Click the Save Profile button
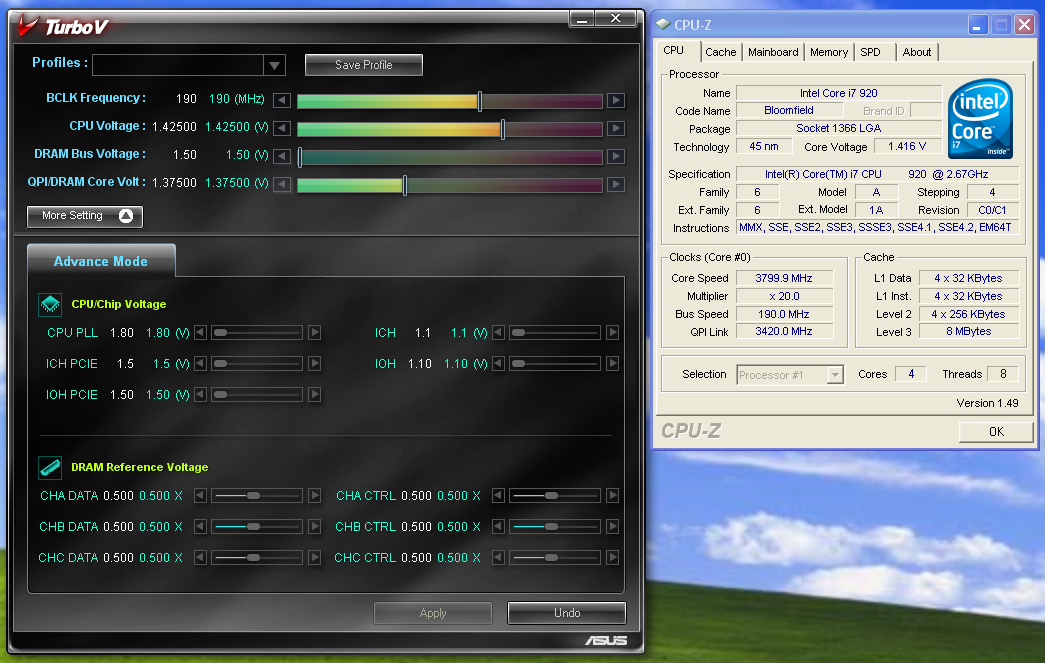The width and height of the screenshot is (1045, 663). click(364, 65)
